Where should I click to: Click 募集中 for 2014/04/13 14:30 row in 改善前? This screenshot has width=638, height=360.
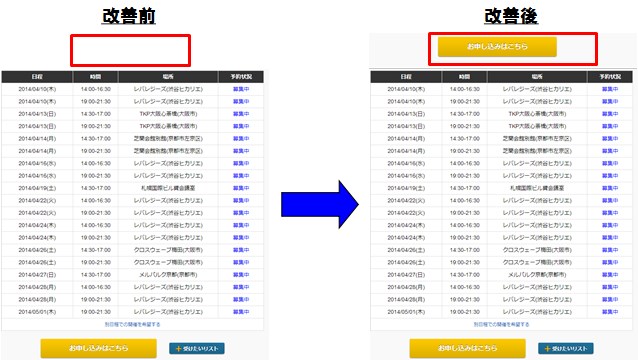pos(241,114)
